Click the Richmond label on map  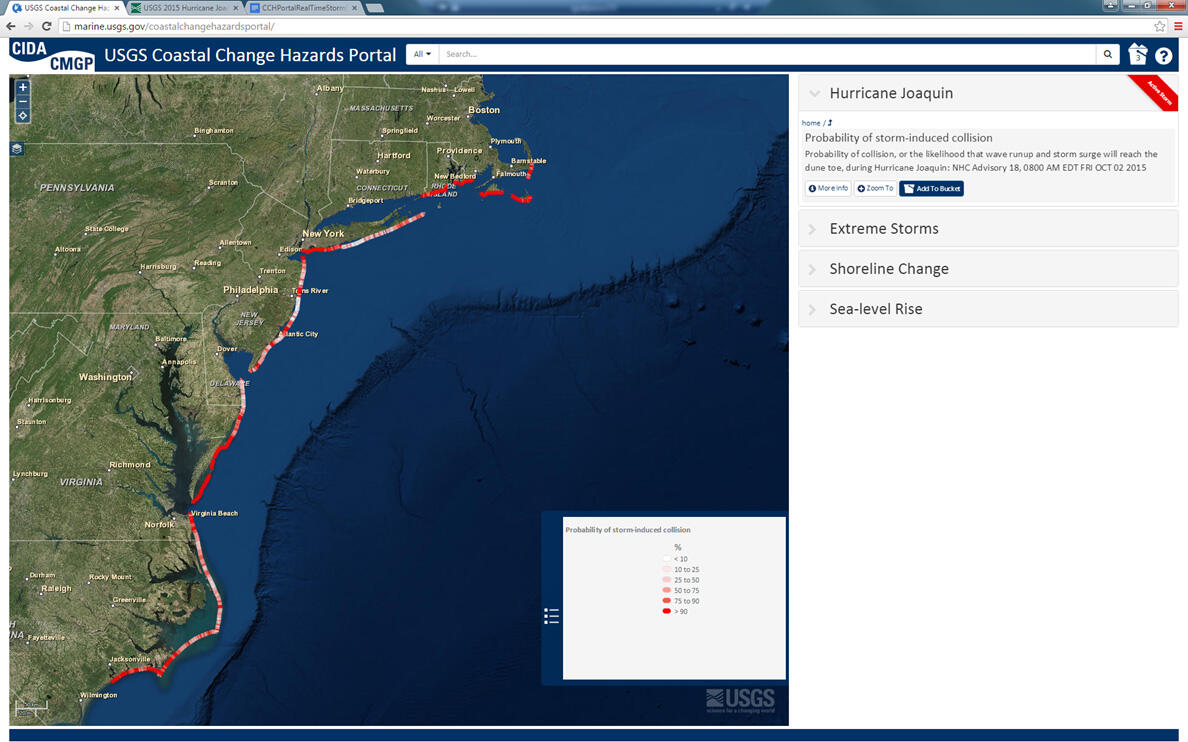click(130, 465)
